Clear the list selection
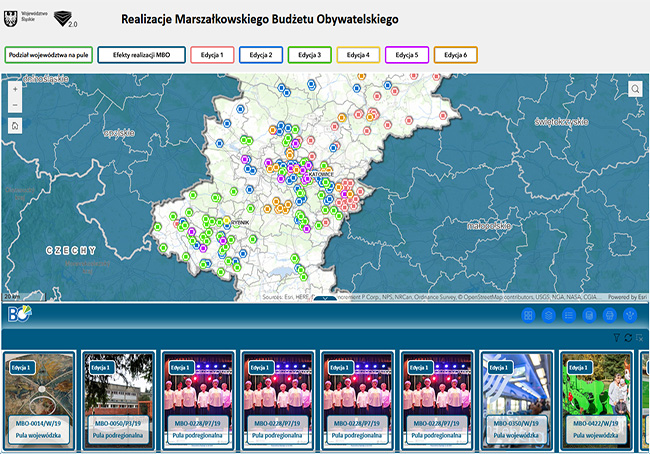The image size is (650, 454). coord(640,338)
